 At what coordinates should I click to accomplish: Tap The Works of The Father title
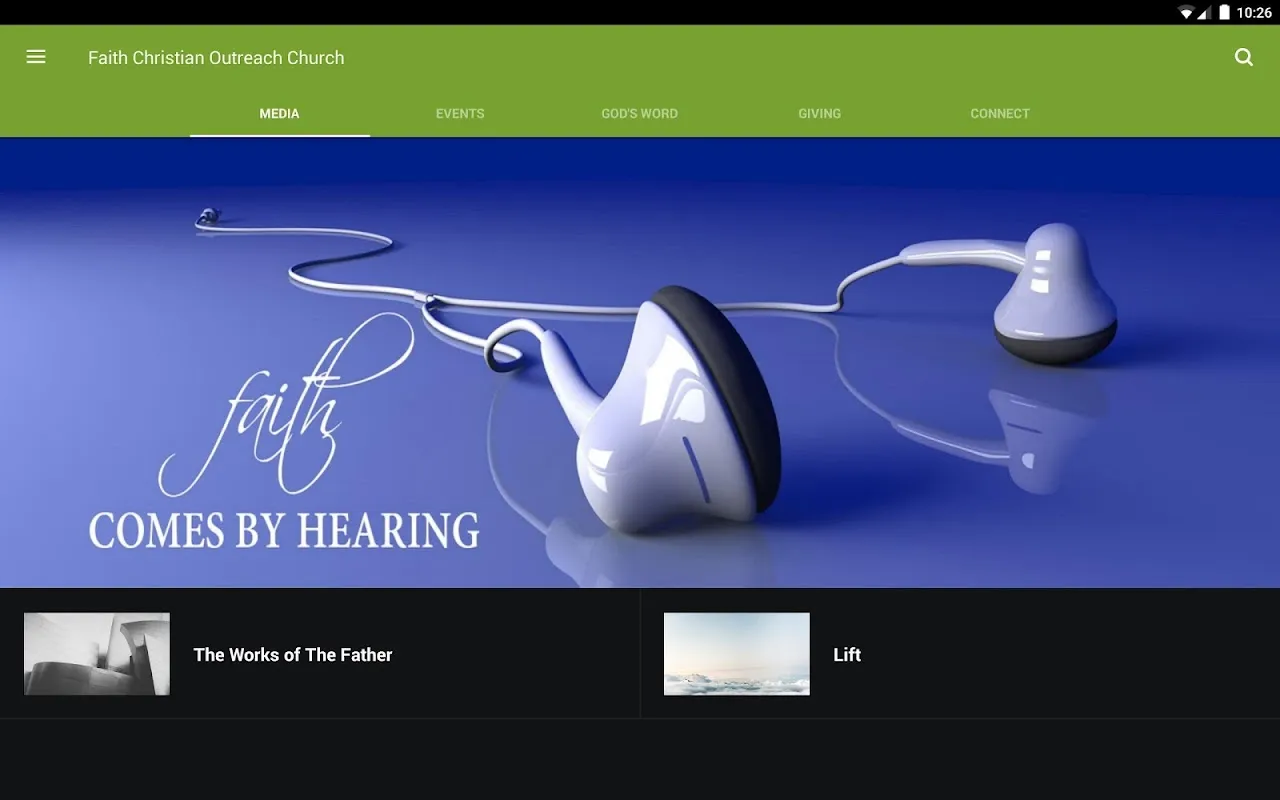pyautogui.click(x=293, y=655)
